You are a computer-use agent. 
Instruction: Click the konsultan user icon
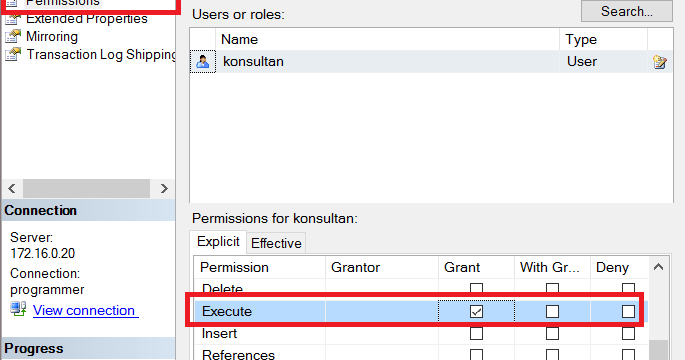coord(203,62)
